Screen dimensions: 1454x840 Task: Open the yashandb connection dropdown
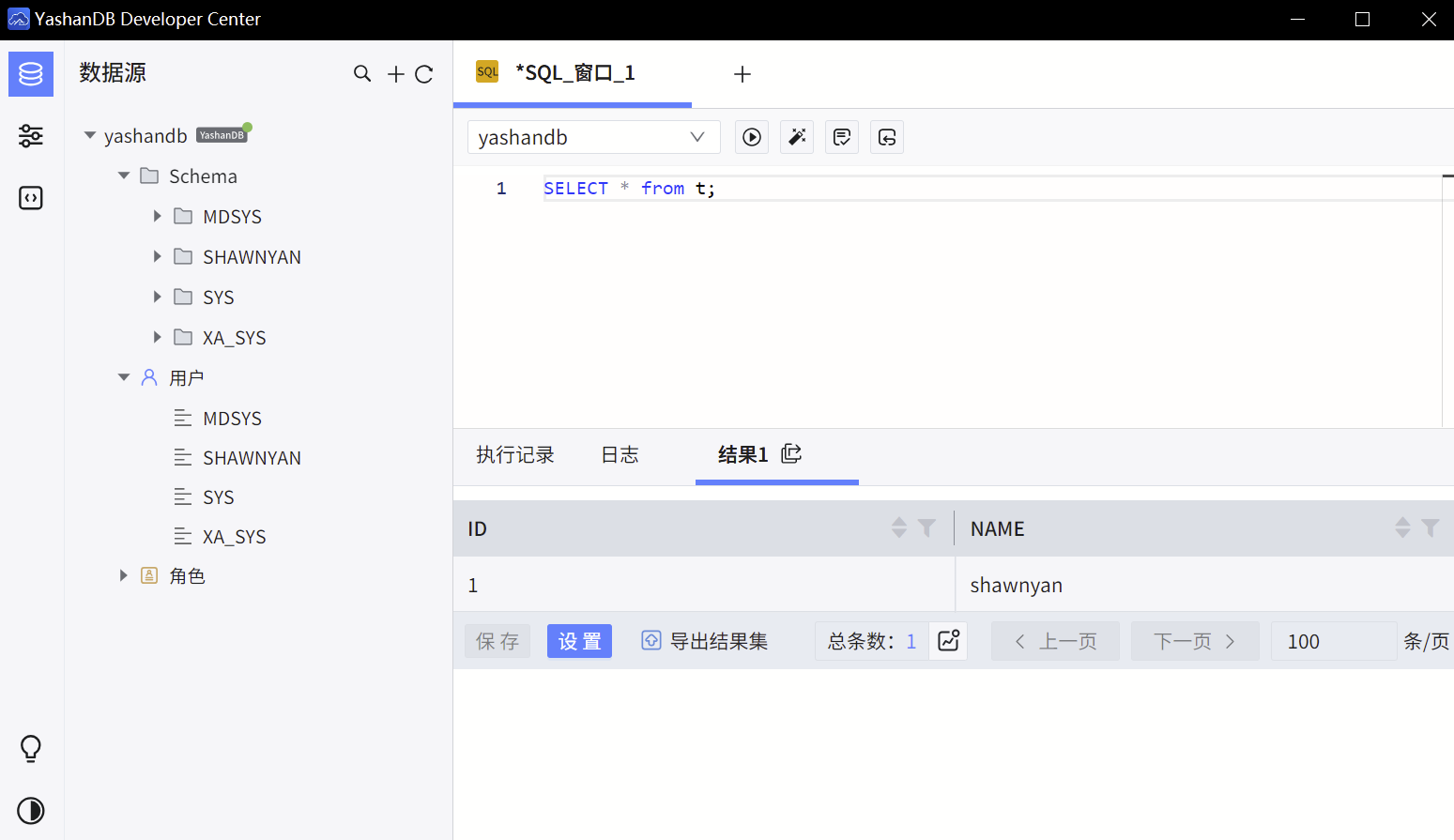[593, 137]
